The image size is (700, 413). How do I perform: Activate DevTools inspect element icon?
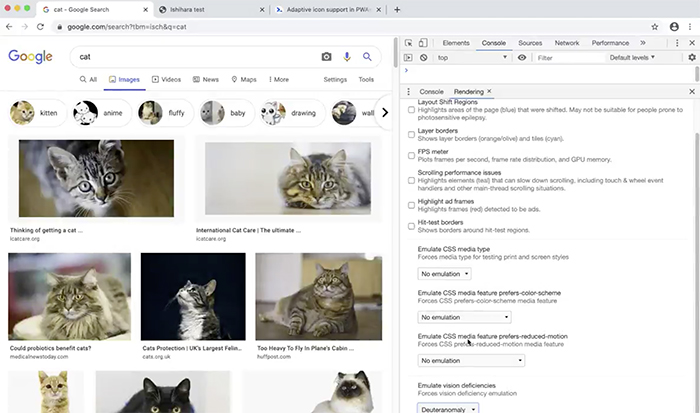(408, 43)
